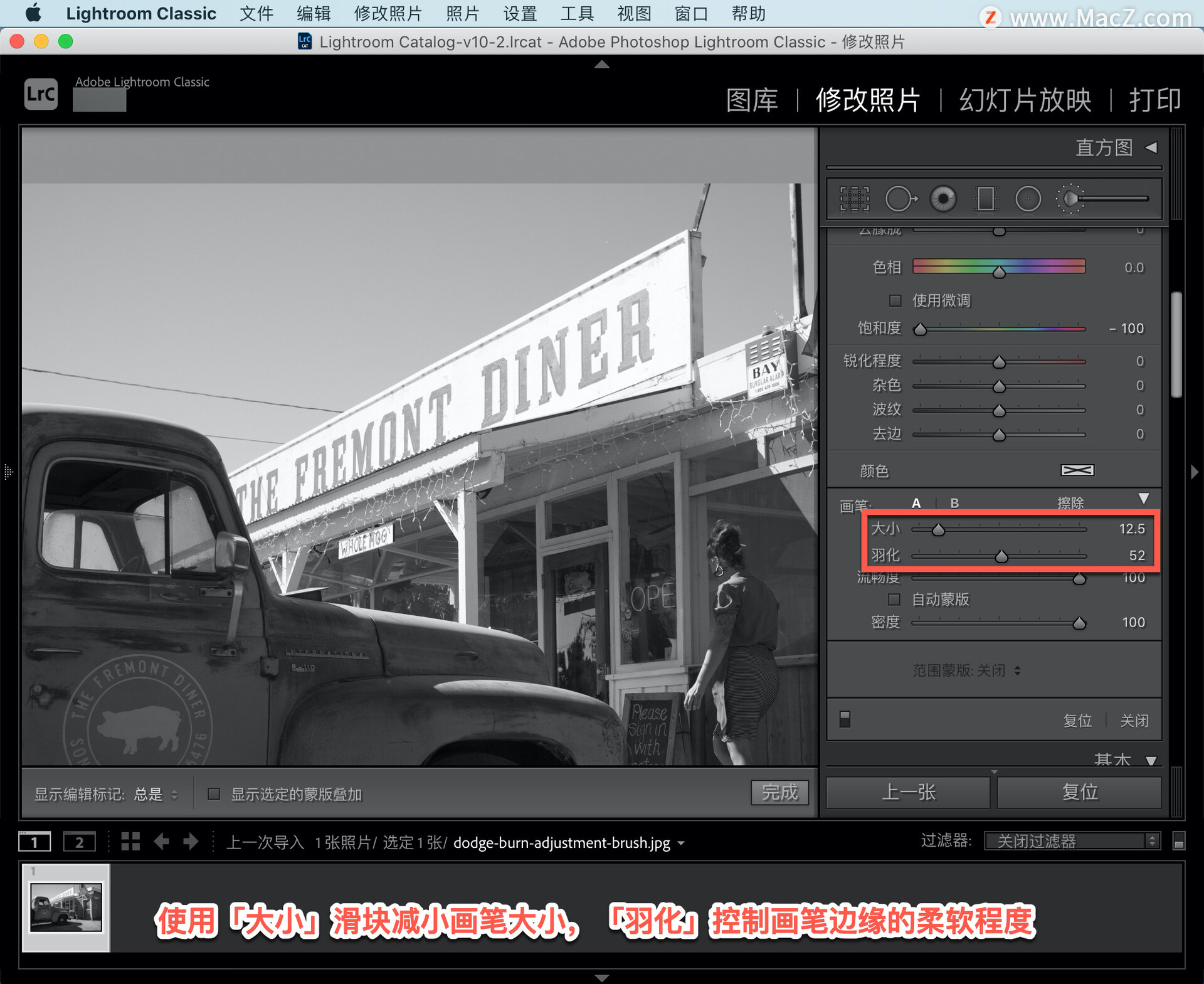Go back with the left arrow in filmstrip
1204x984 pixels.
click(x=162, y=842)
